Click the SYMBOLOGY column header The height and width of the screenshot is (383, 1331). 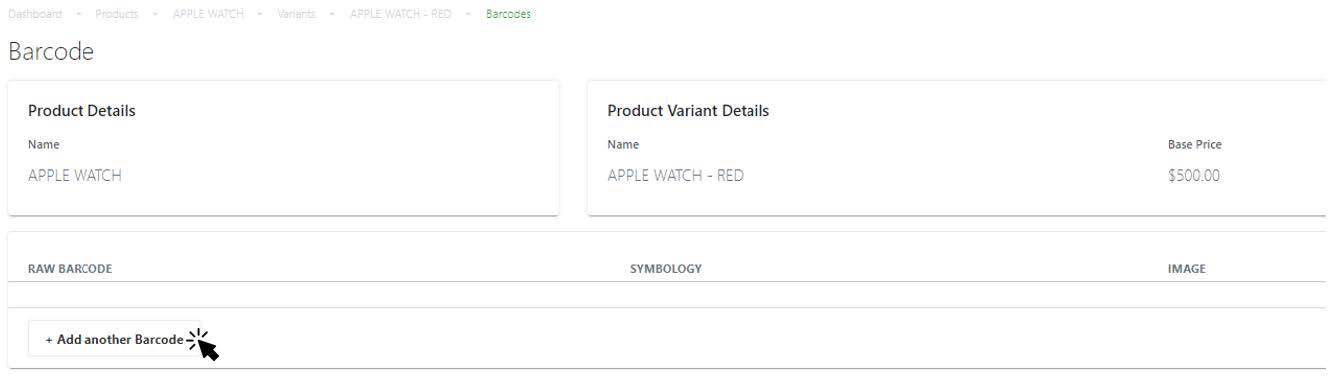click(x=666, y=269)
